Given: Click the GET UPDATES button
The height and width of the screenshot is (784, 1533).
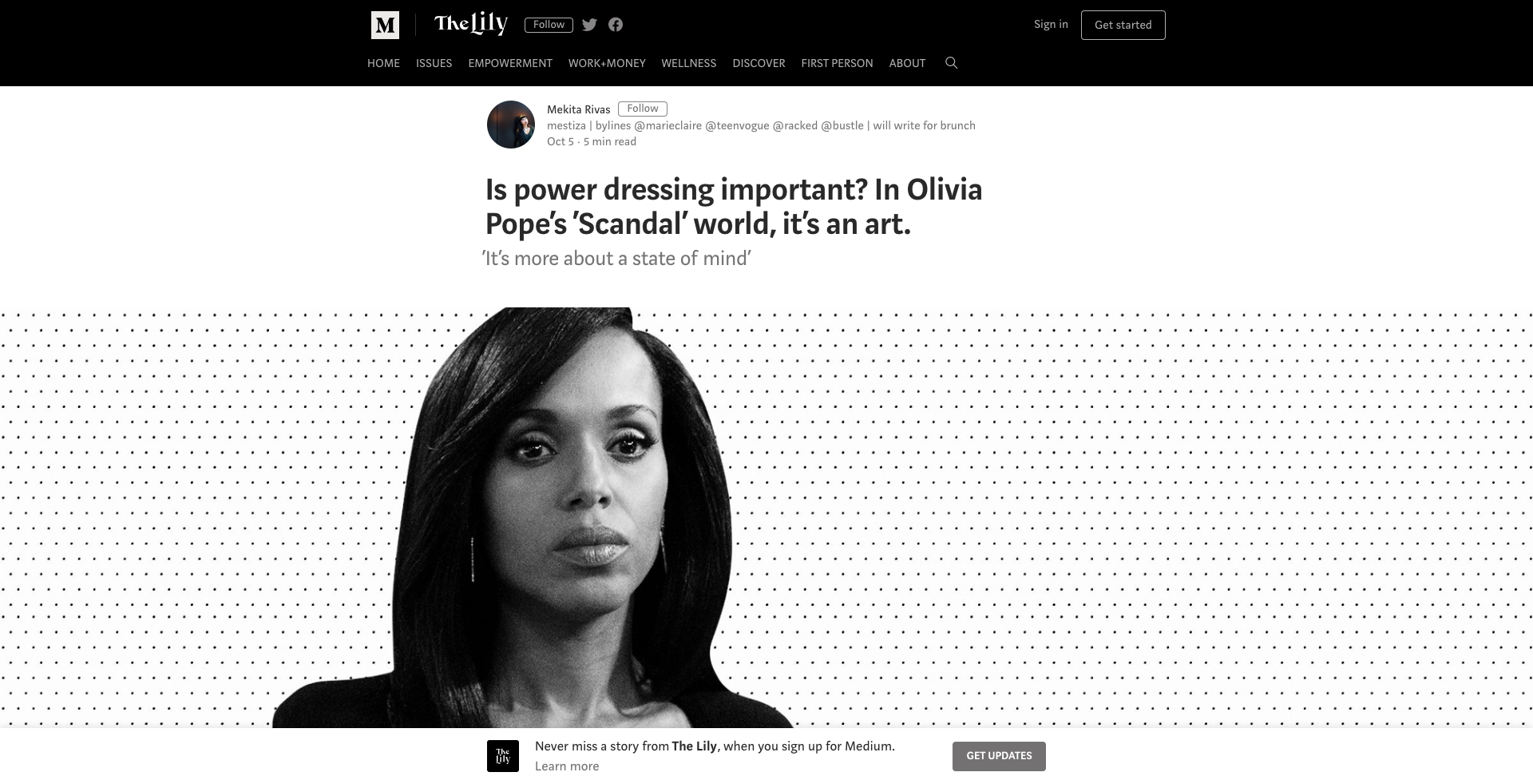Looking at the screenshot, I should (x=999, y=756).
